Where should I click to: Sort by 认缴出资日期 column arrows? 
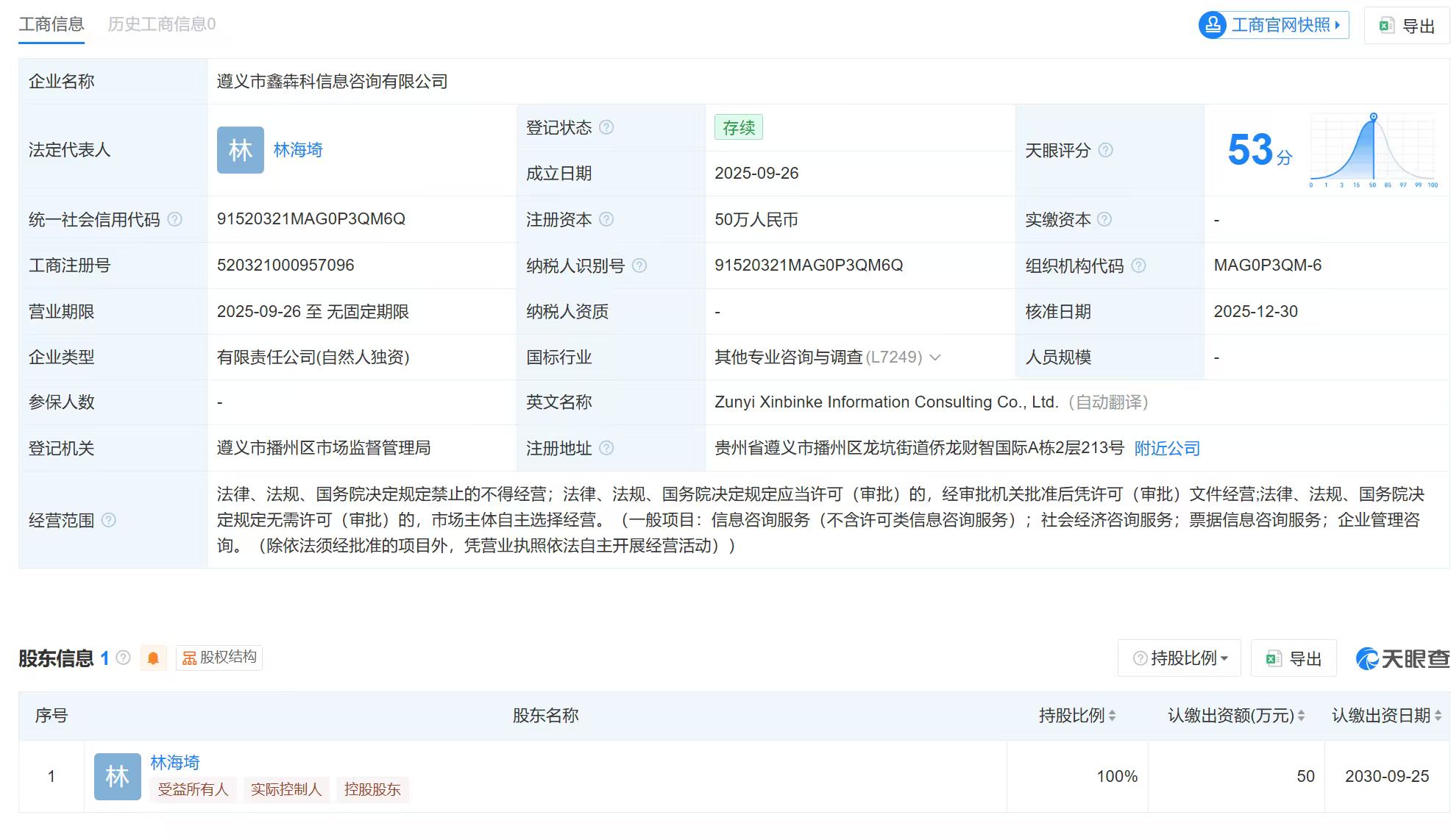click(x=1438, y=715)
